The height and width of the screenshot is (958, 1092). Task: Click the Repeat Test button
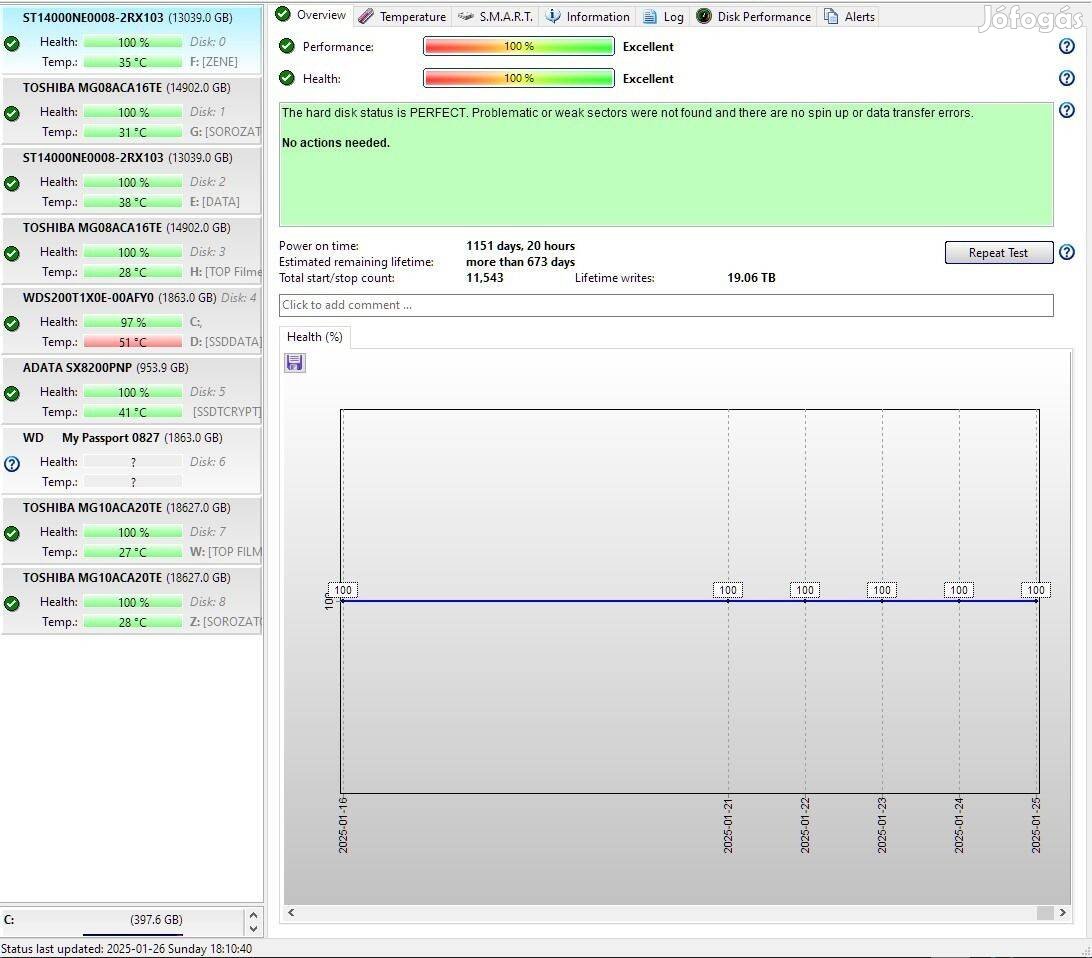point(998,253)
